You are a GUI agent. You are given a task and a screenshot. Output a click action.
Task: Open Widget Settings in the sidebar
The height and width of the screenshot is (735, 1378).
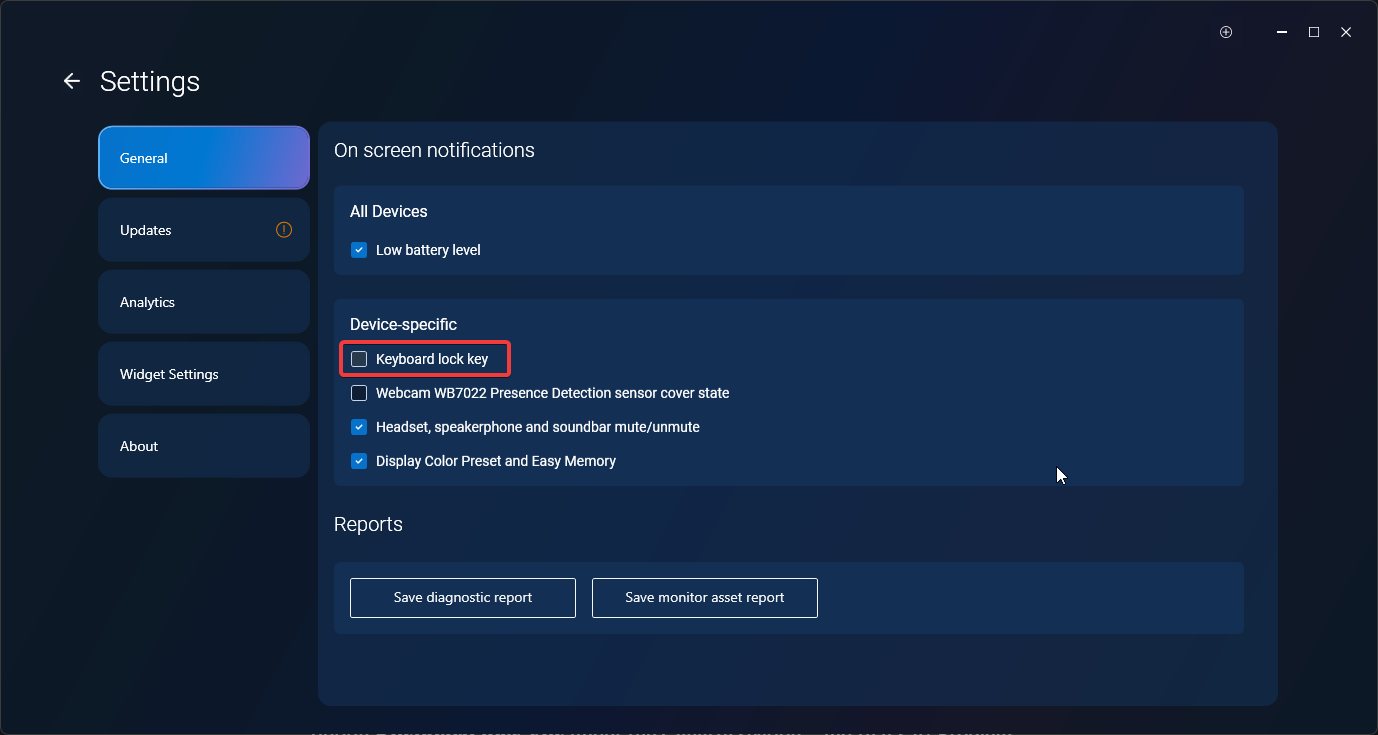(x=204, y=374)
